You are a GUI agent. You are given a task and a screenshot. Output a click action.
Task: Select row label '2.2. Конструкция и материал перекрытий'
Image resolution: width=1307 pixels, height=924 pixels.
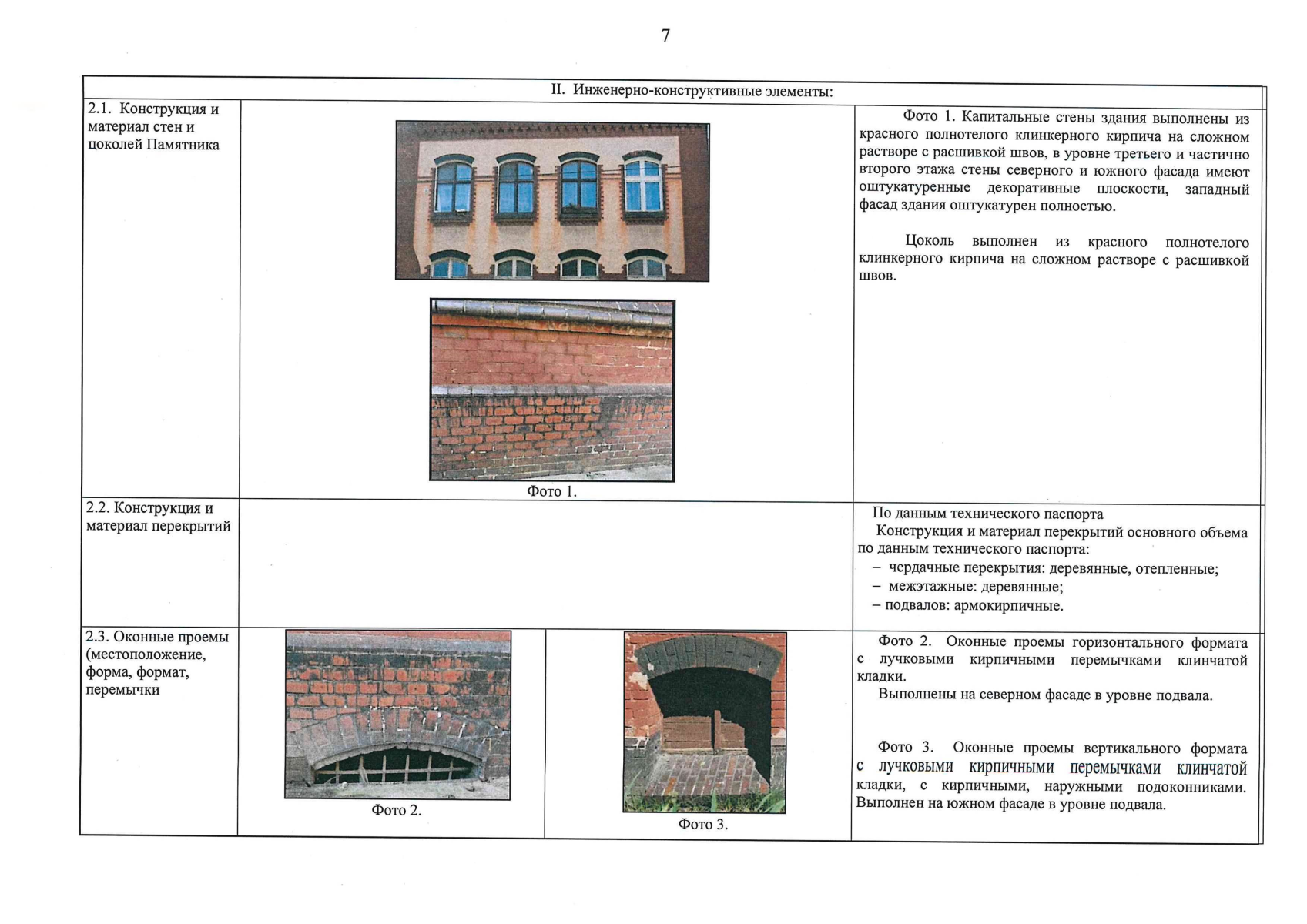pos(159,517)
